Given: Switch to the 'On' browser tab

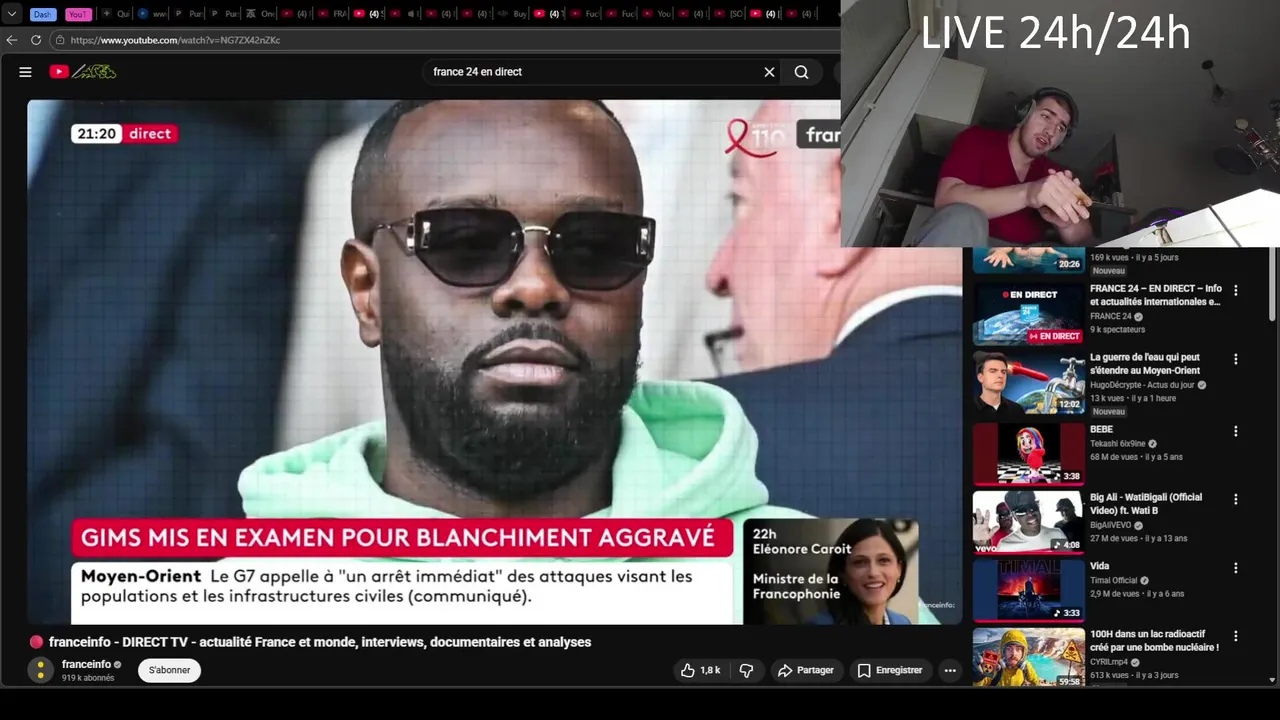Looking at the screenshot, I should point(261,14).
